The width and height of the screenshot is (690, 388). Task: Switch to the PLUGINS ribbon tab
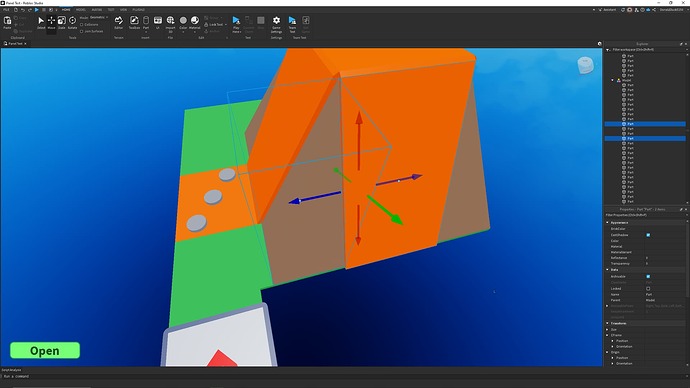coord(139,10)
